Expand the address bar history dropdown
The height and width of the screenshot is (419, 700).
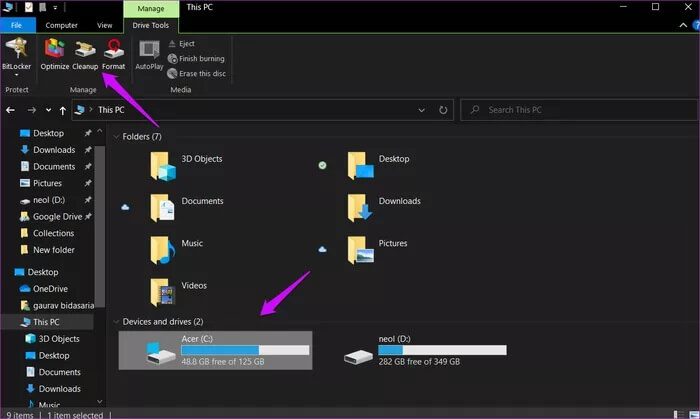[421, 110]
